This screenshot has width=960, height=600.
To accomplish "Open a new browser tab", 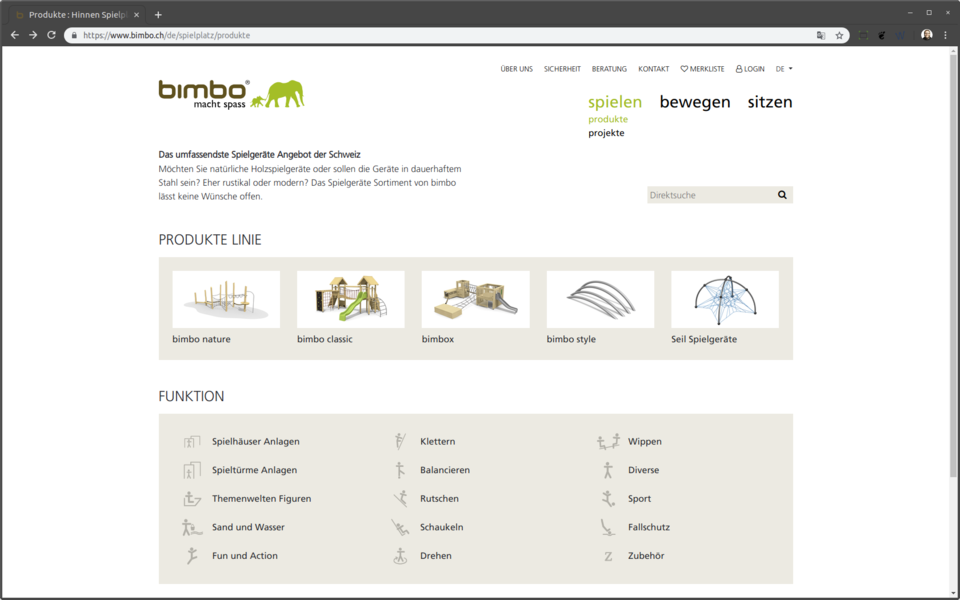I will (x=158, y=15).
